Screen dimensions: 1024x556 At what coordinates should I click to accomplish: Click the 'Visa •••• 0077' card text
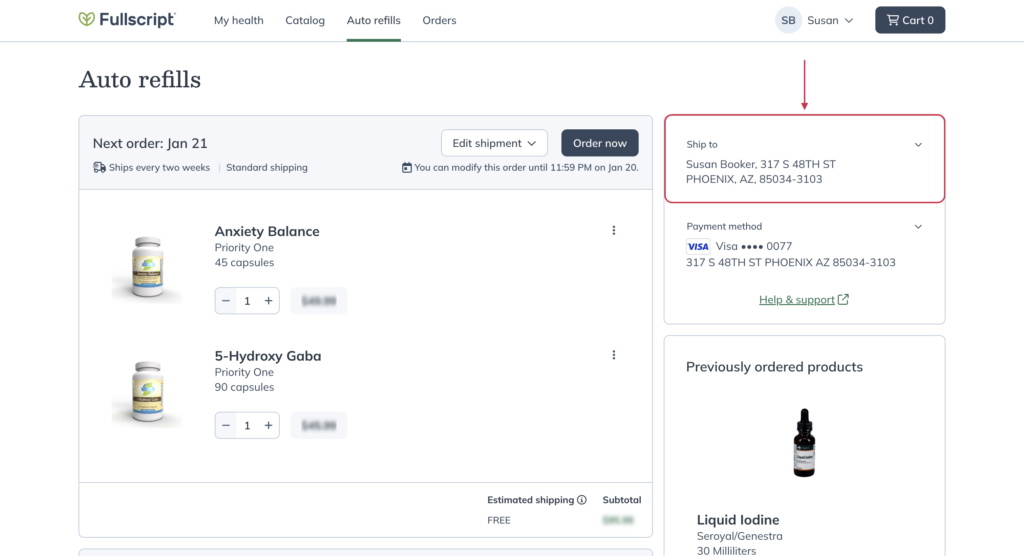click(x=754, y=246)
